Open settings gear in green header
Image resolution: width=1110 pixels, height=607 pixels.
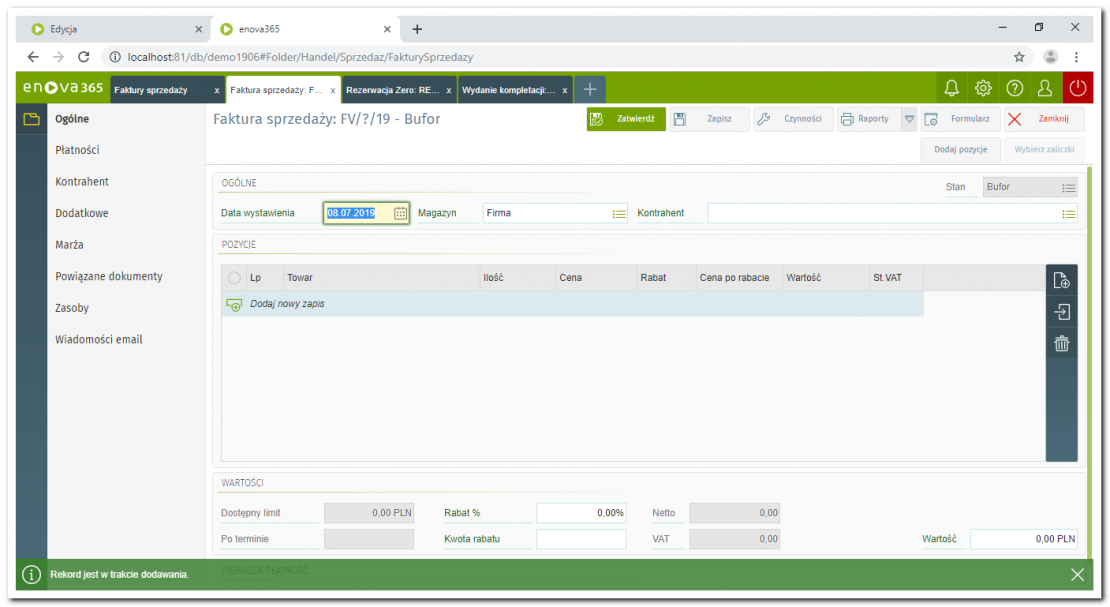[983, 89]
